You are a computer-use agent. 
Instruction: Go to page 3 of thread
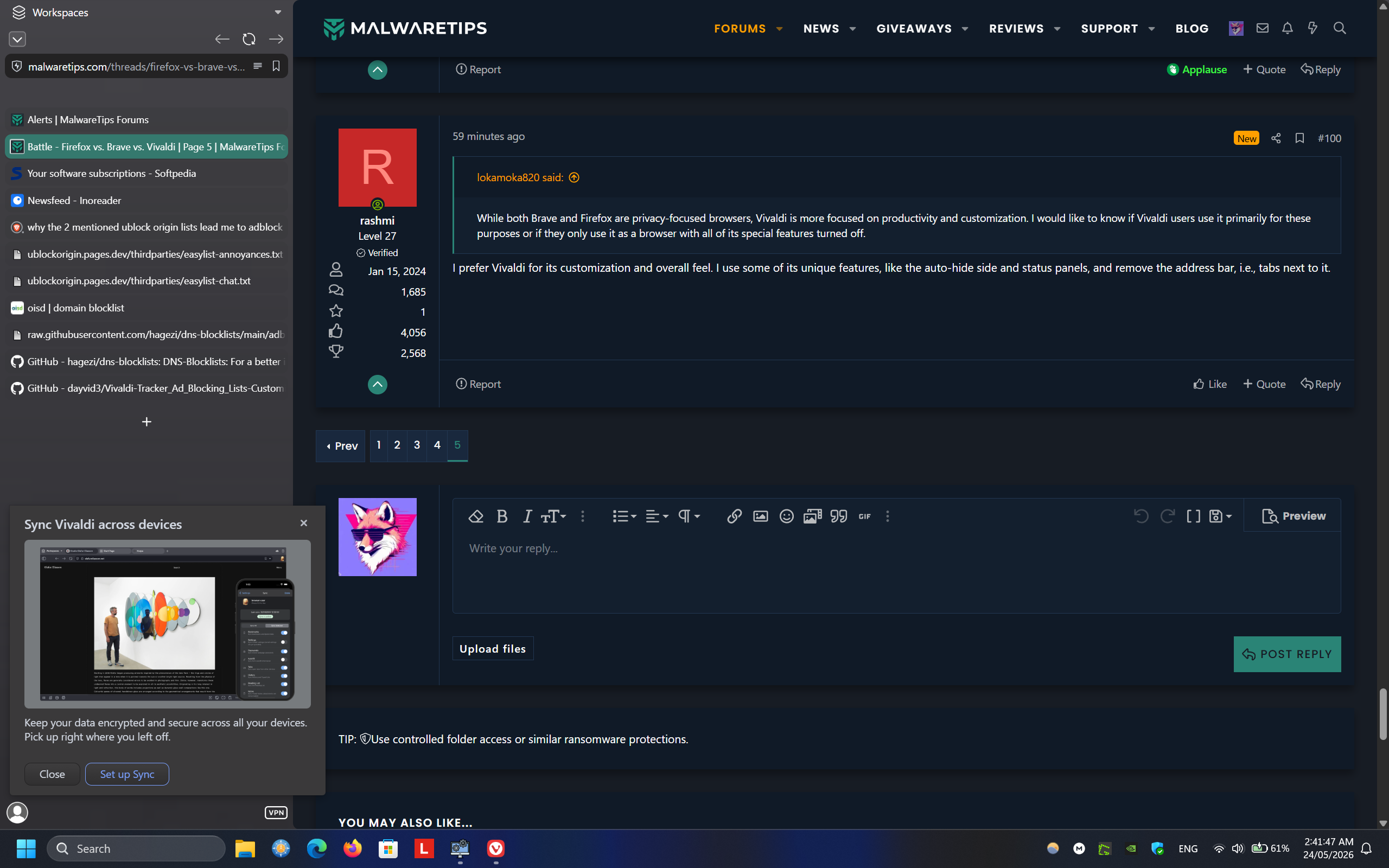417,445
